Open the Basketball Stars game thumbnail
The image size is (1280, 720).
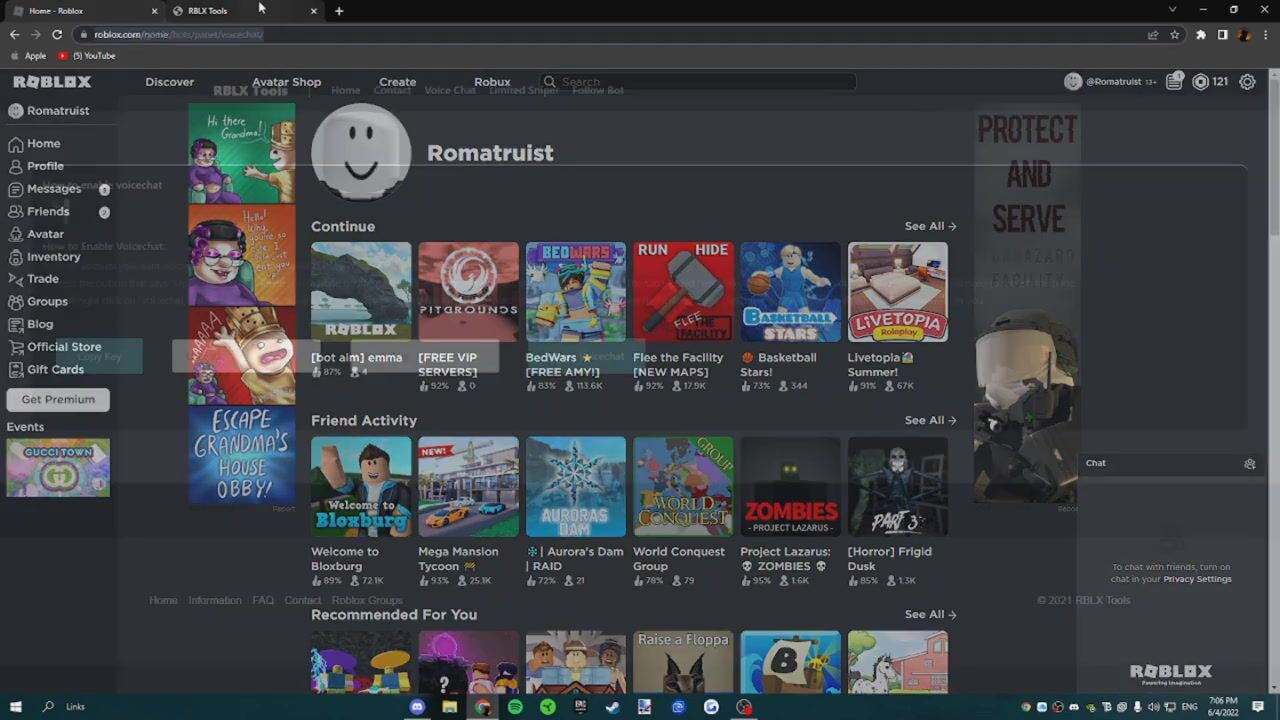coord(790,292)
